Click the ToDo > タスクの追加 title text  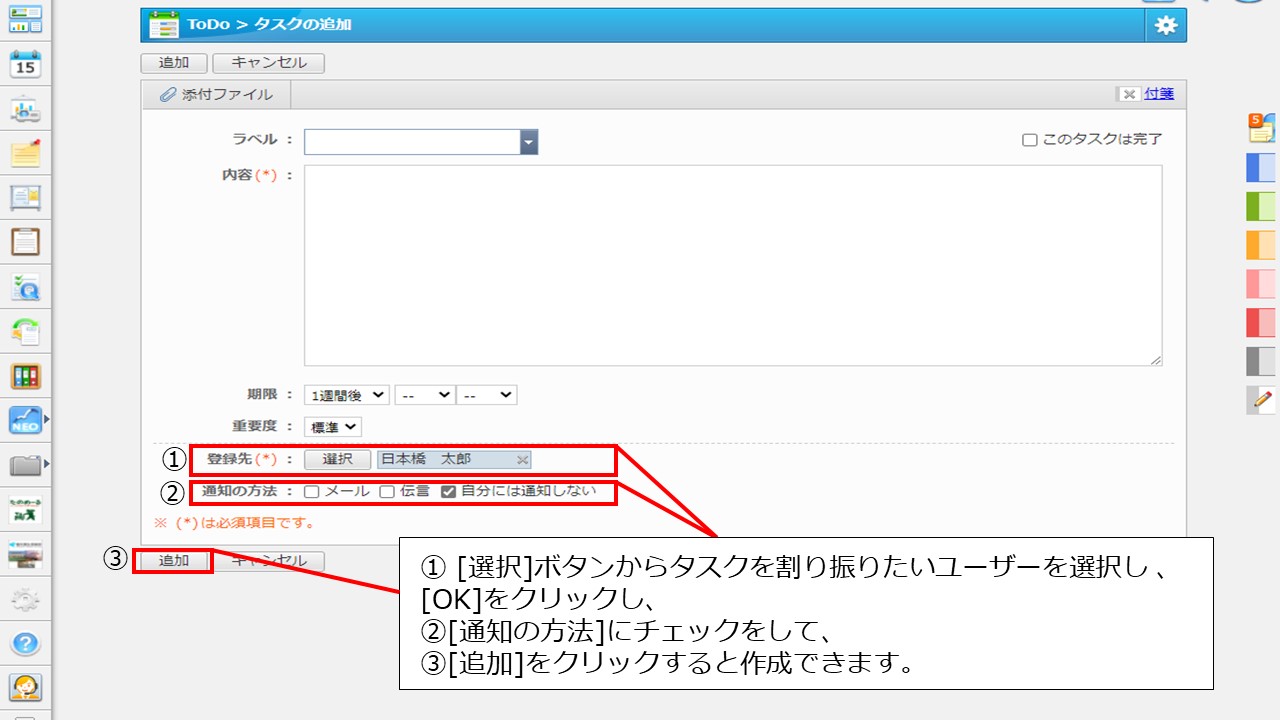269,25
